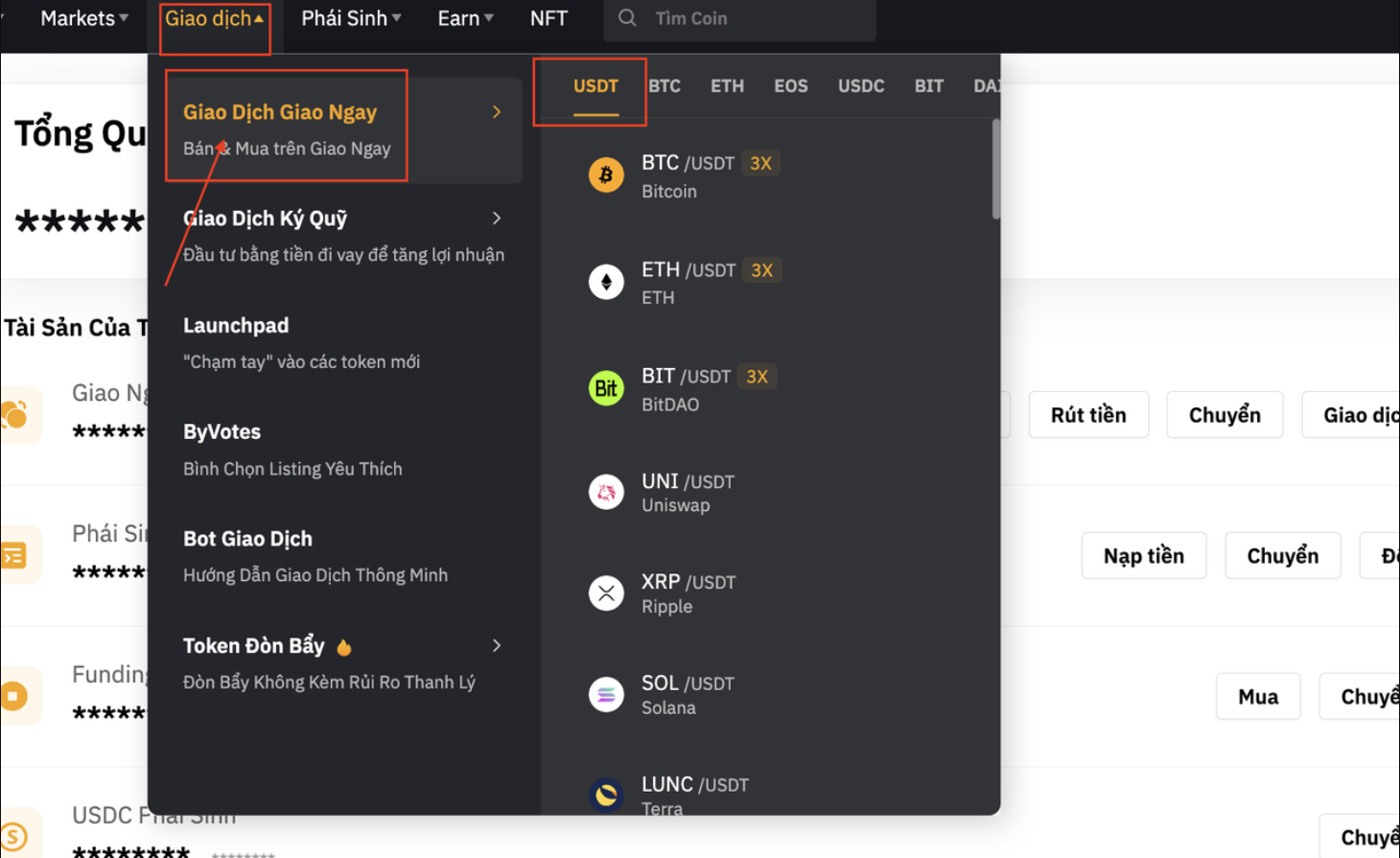This screenshot has height=858, width=1400.
Task: Click the Ethereum coin icon
Action: [606, 282]
